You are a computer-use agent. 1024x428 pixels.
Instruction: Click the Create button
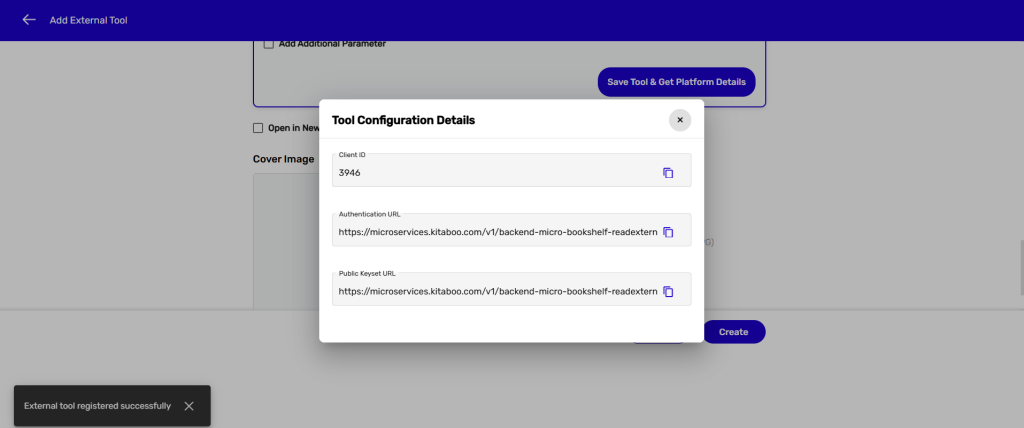tap(733, 332)
